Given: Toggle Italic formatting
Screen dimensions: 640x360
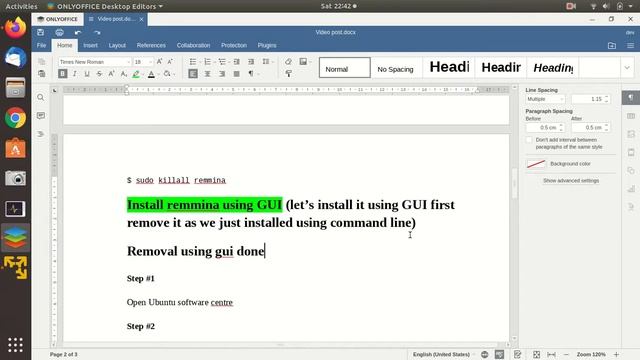Looking at the screenshot, I should pos(75,74).
